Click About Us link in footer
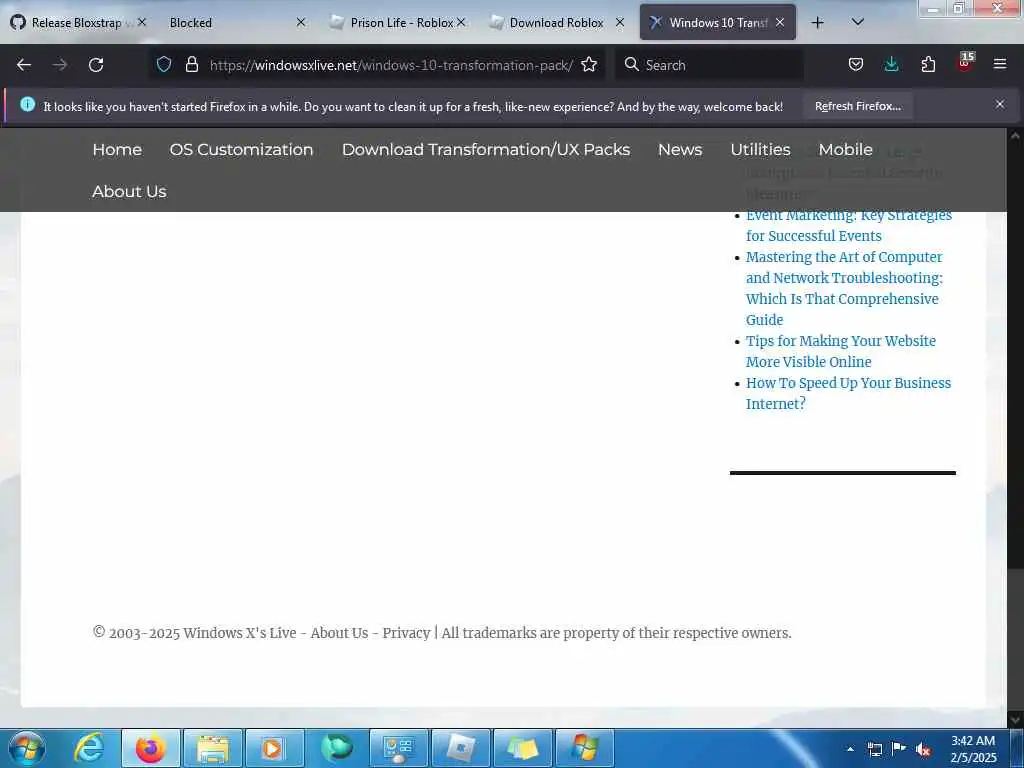1024x768 pixels. (339, 633)
